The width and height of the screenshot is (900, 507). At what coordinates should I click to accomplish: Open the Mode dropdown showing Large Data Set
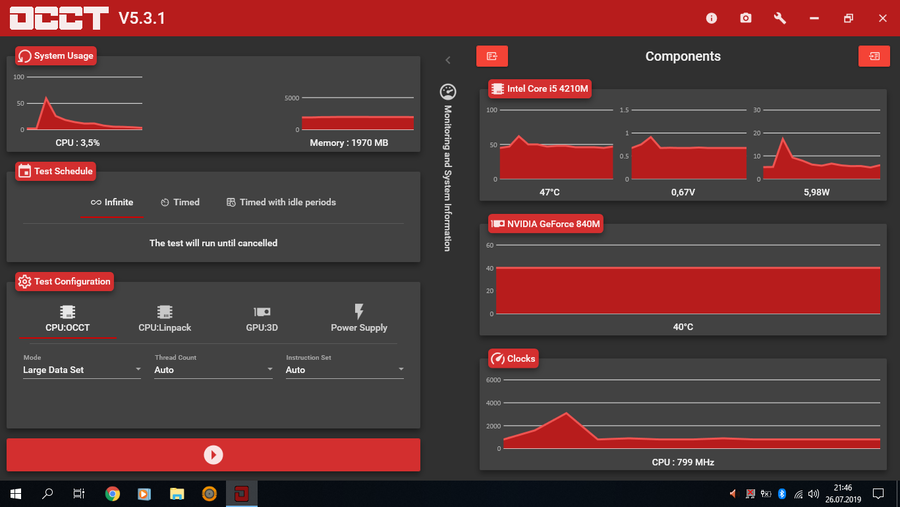pyautogui.click(x=82, y=370)
